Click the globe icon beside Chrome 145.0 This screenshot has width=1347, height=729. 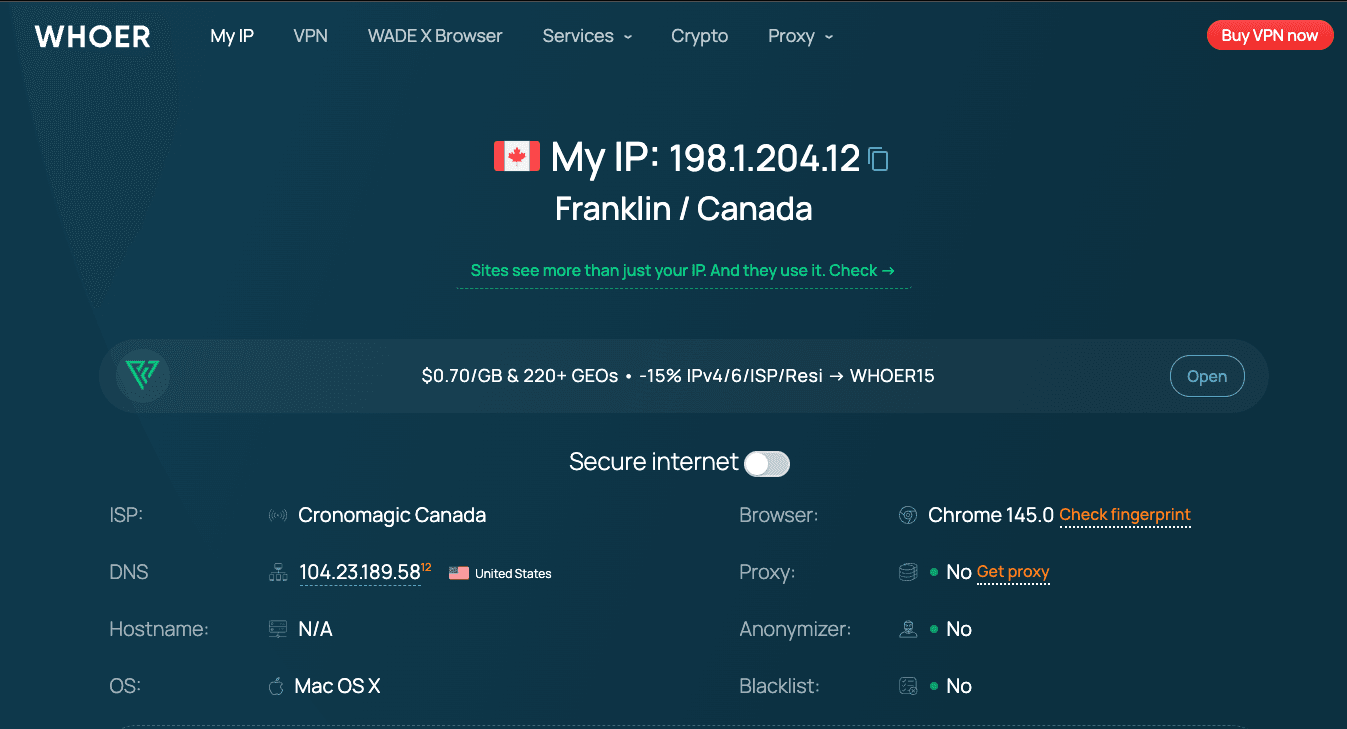pos(907,514)
